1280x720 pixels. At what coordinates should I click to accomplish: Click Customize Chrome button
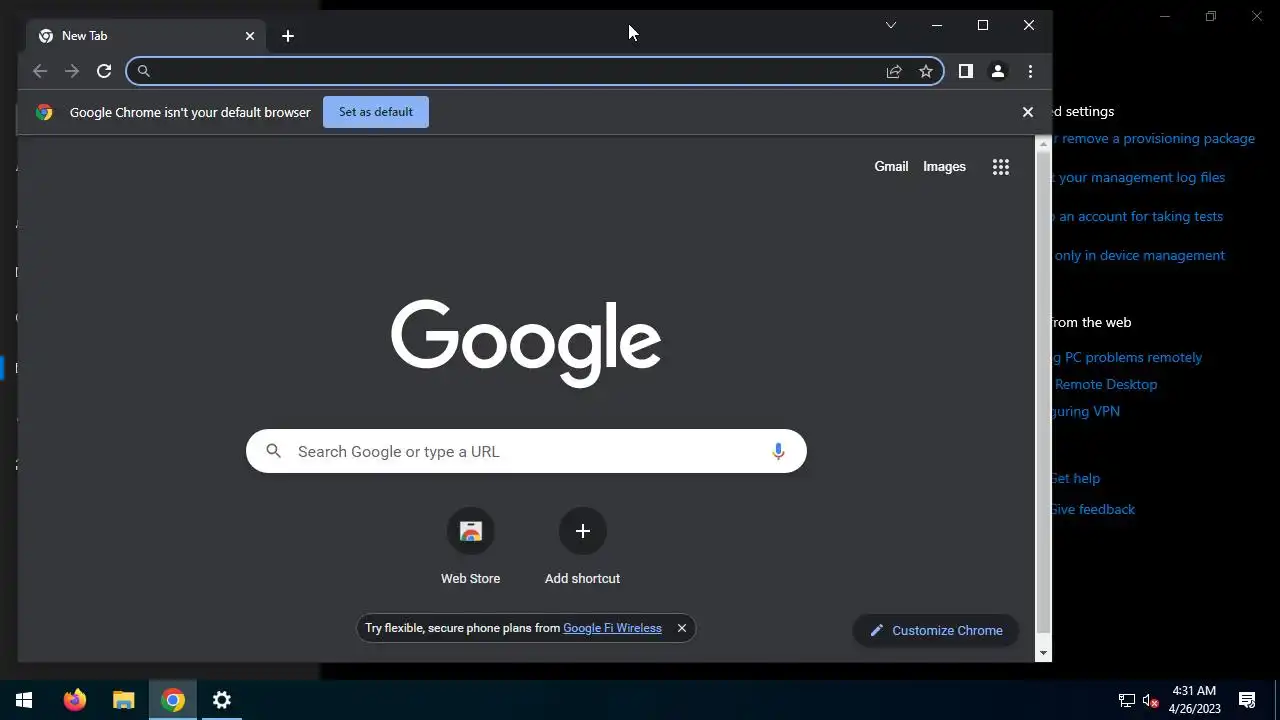(x=936, y=630)
